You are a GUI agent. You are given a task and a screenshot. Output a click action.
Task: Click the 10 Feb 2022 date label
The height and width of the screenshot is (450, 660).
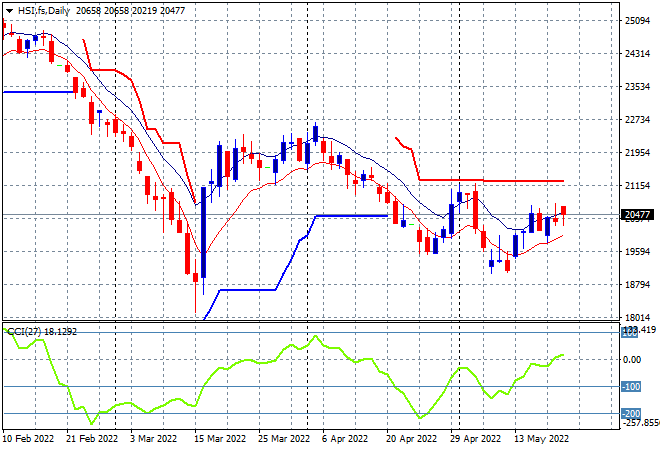(x=29, y=439)
